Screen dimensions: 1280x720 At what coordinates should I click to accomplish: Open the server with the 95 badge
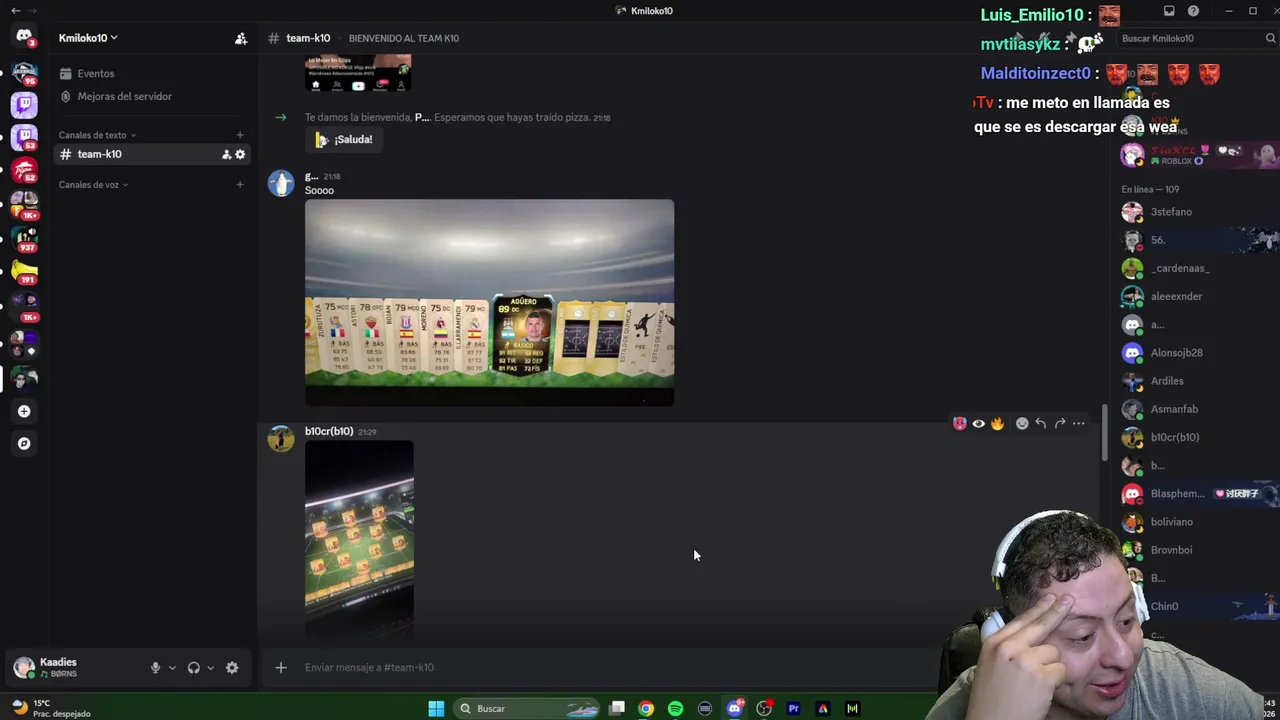24,72
